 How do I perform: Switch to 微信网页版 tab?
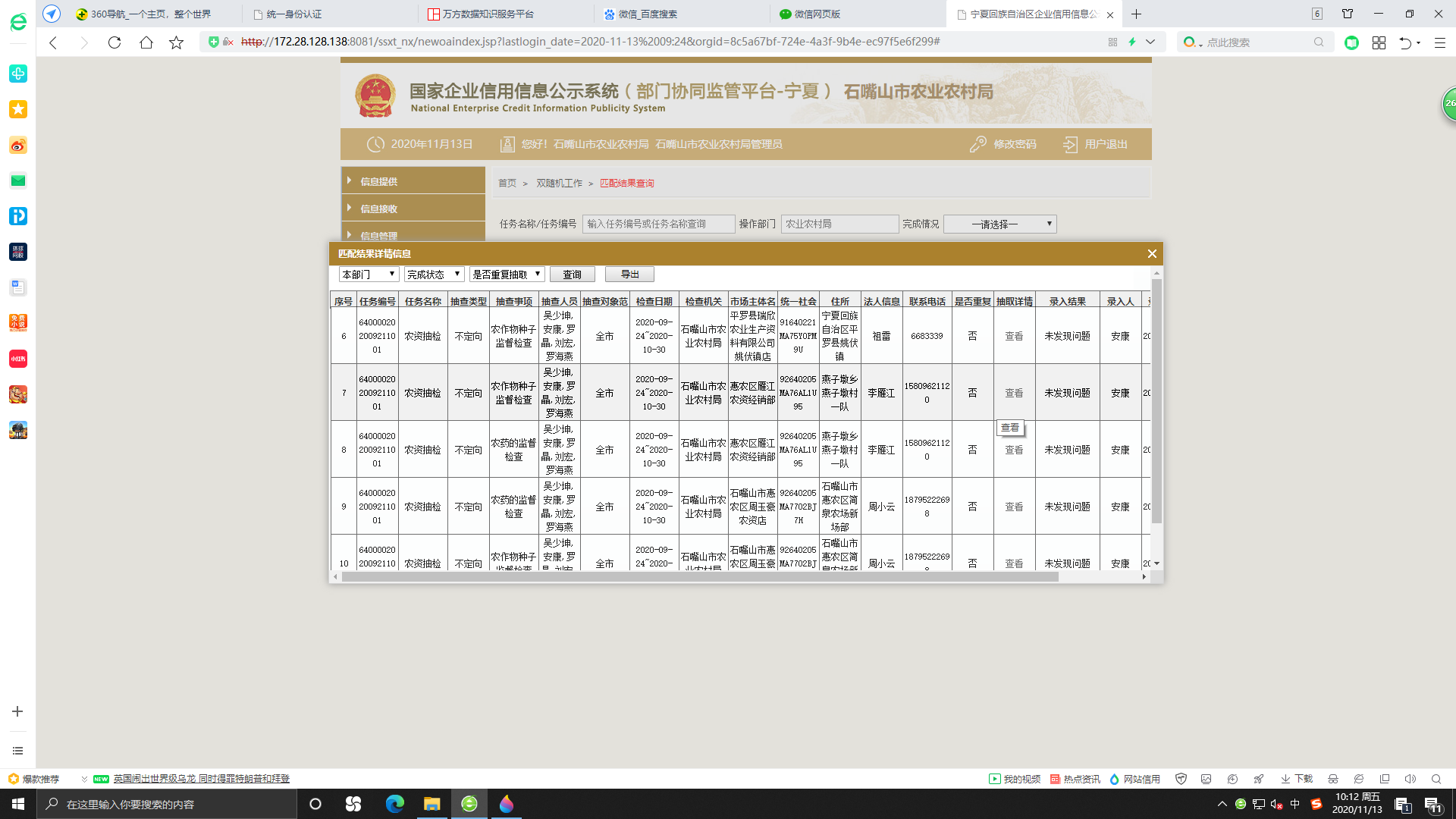pos(817,14)
